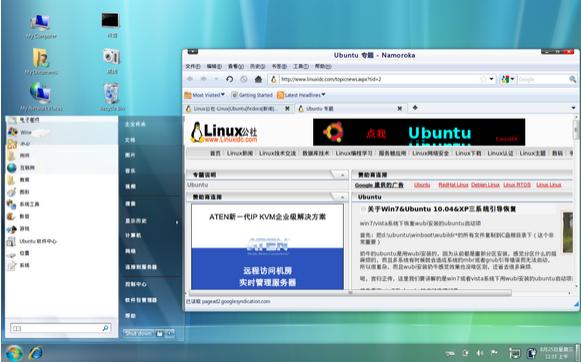Viewport: 581px width, 362px height.
Task: Click RedHat Linux ad link
Action: 454,185
